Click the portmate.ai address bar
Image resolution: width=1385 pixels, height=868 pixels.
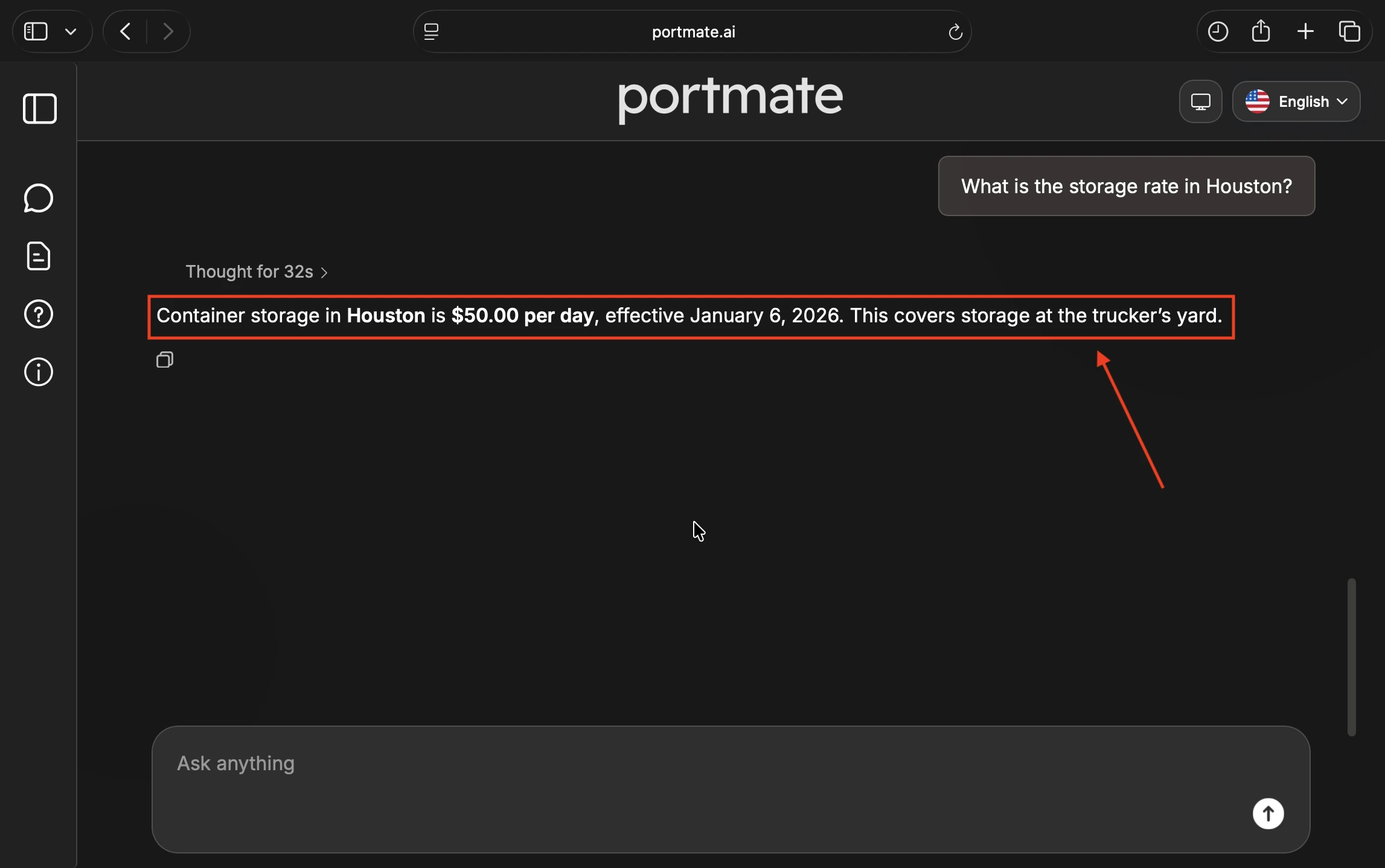[x=692, y=31]
